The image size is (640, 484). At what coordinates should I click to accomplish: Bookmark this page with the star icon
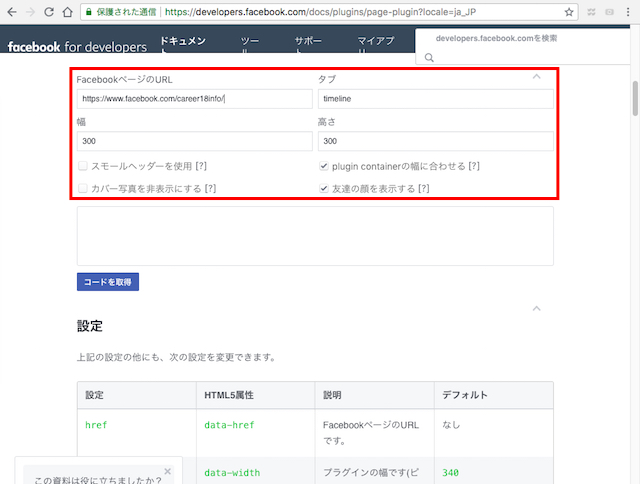coord(569,13)
